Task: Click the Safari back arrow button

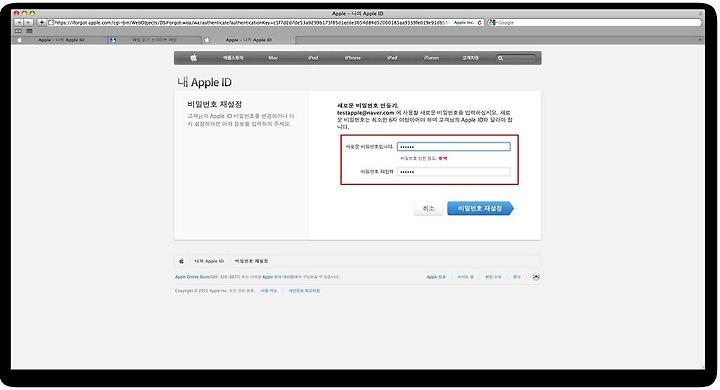Action: point(19,22)
